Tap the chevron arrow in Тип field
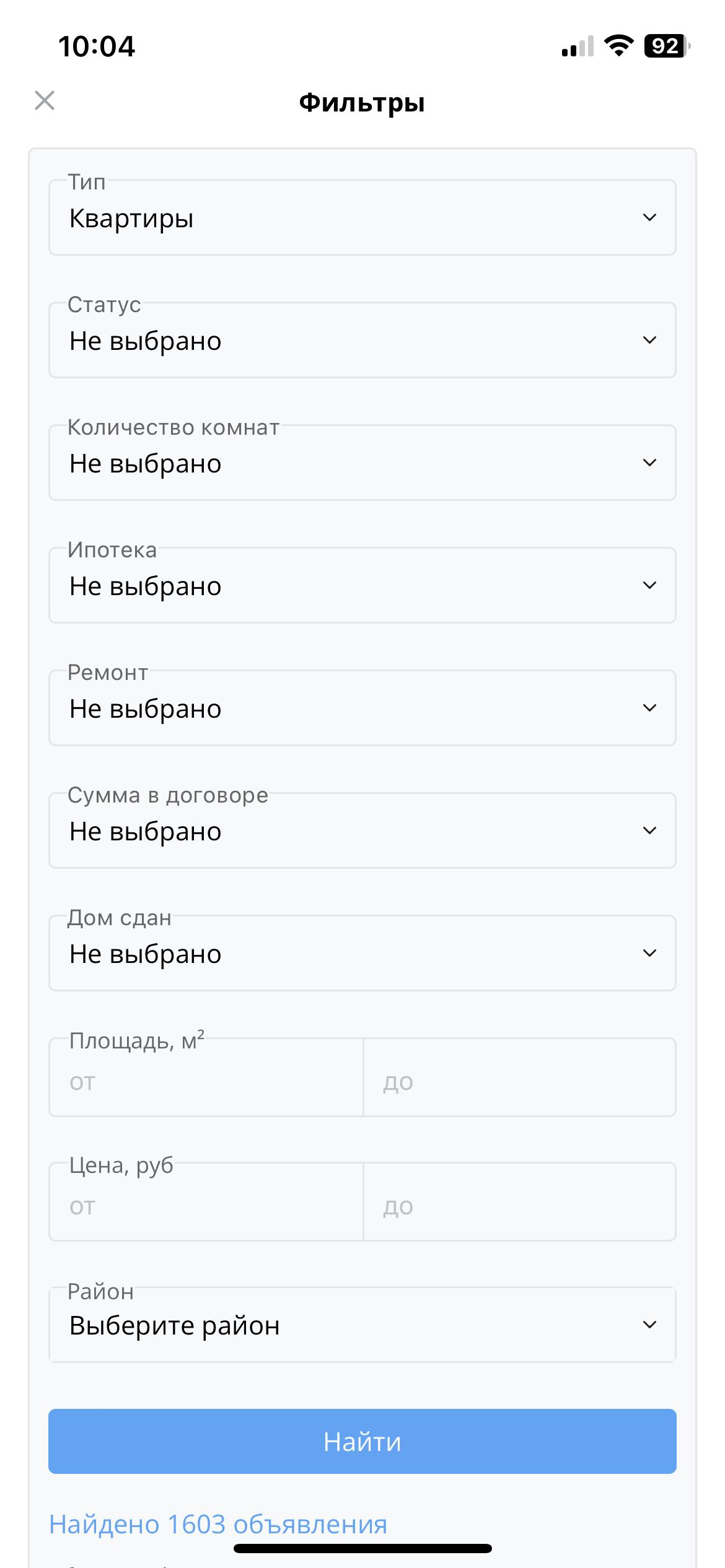The image size is (725, 1568). point(649,217)
